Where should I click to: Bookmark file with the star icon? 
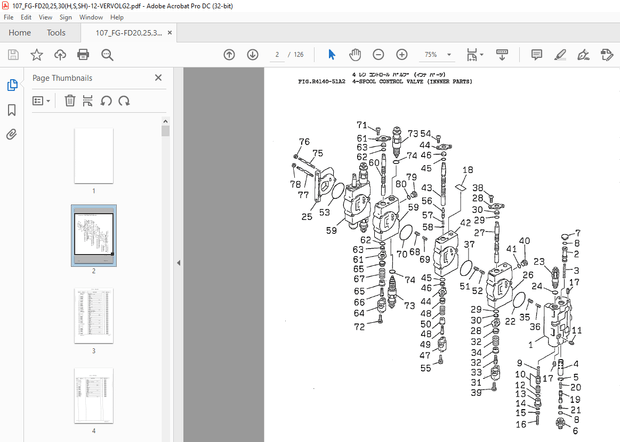click(37, 55)
